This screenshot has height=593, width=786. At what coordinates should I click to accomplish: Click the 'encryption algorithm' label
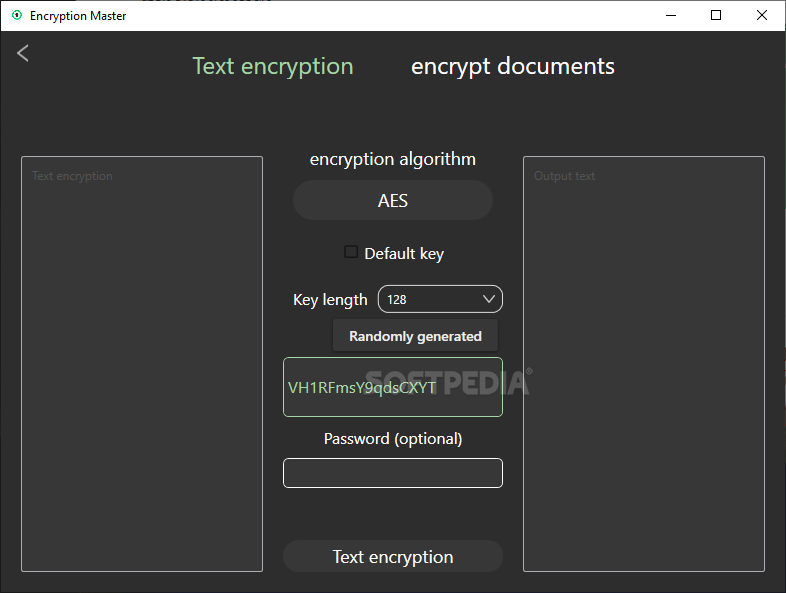pyautogui.click(x=392, y=159)
